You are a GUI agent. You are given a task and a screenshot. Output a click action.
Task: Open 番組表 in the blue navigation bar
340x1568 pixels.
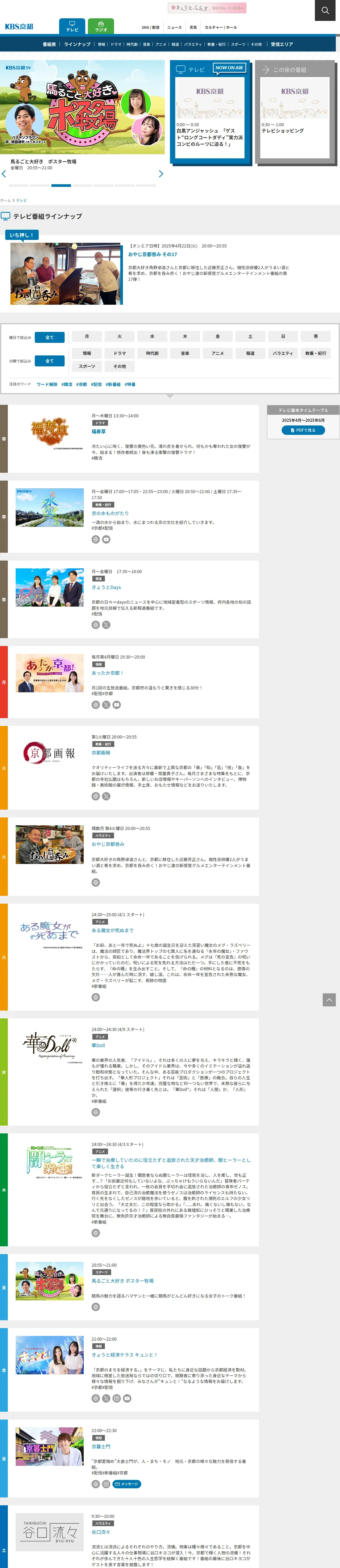(49, 44)
